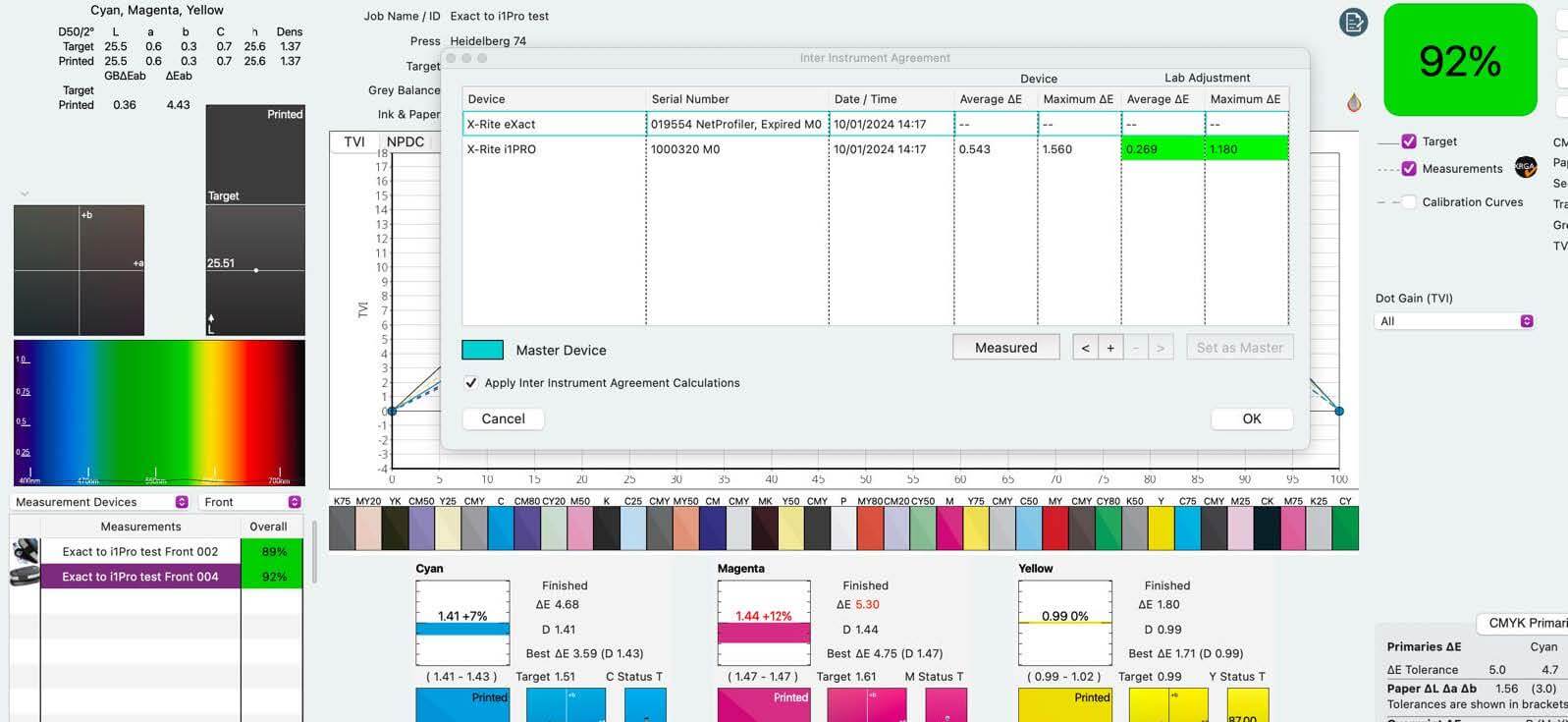Select the CM80 color patch in the strip
Image resolution: width=1568 pixels, height=722 pixels.
tap(527, 528)
